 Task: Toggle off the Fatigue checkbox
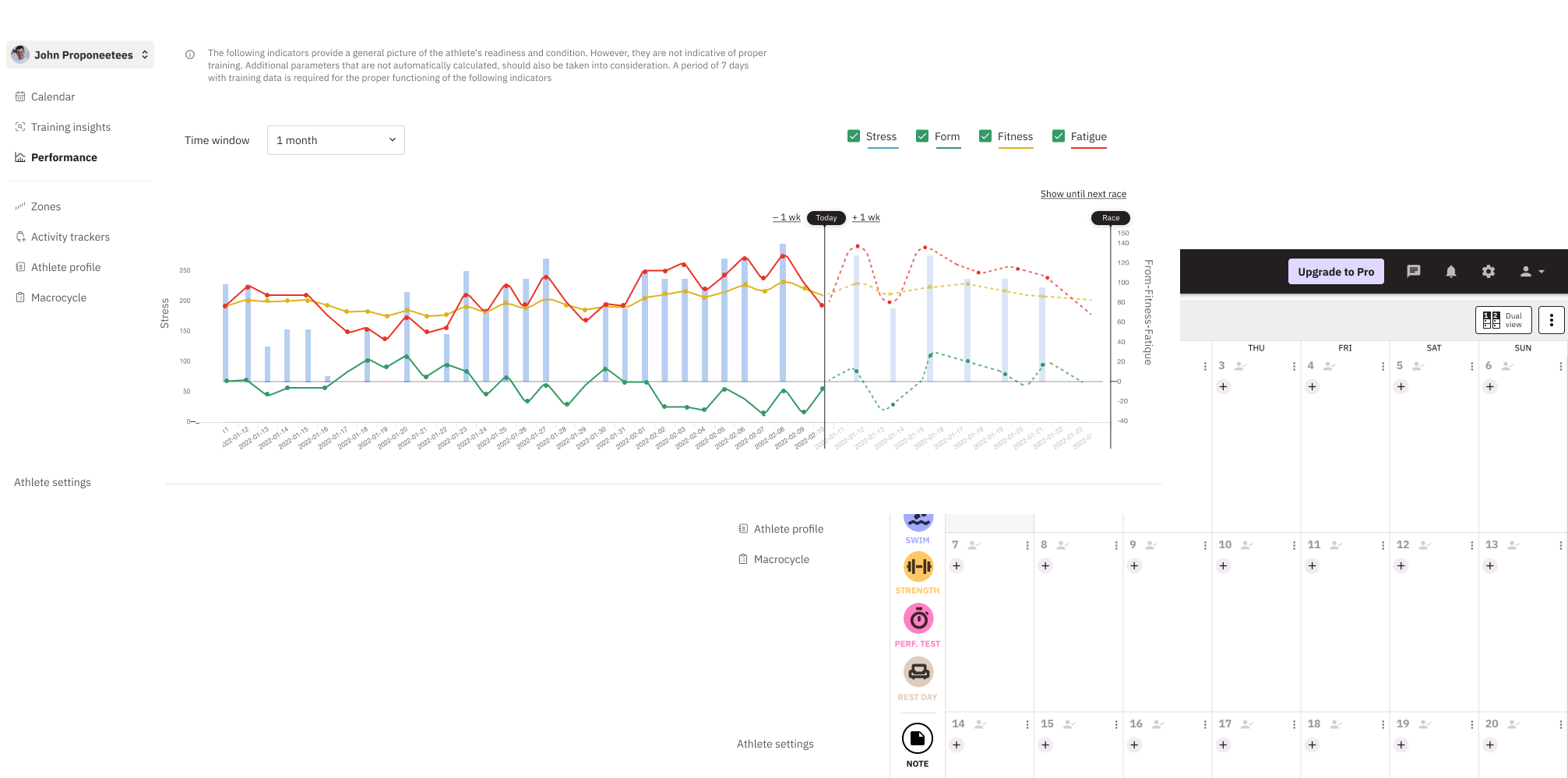1059,136
